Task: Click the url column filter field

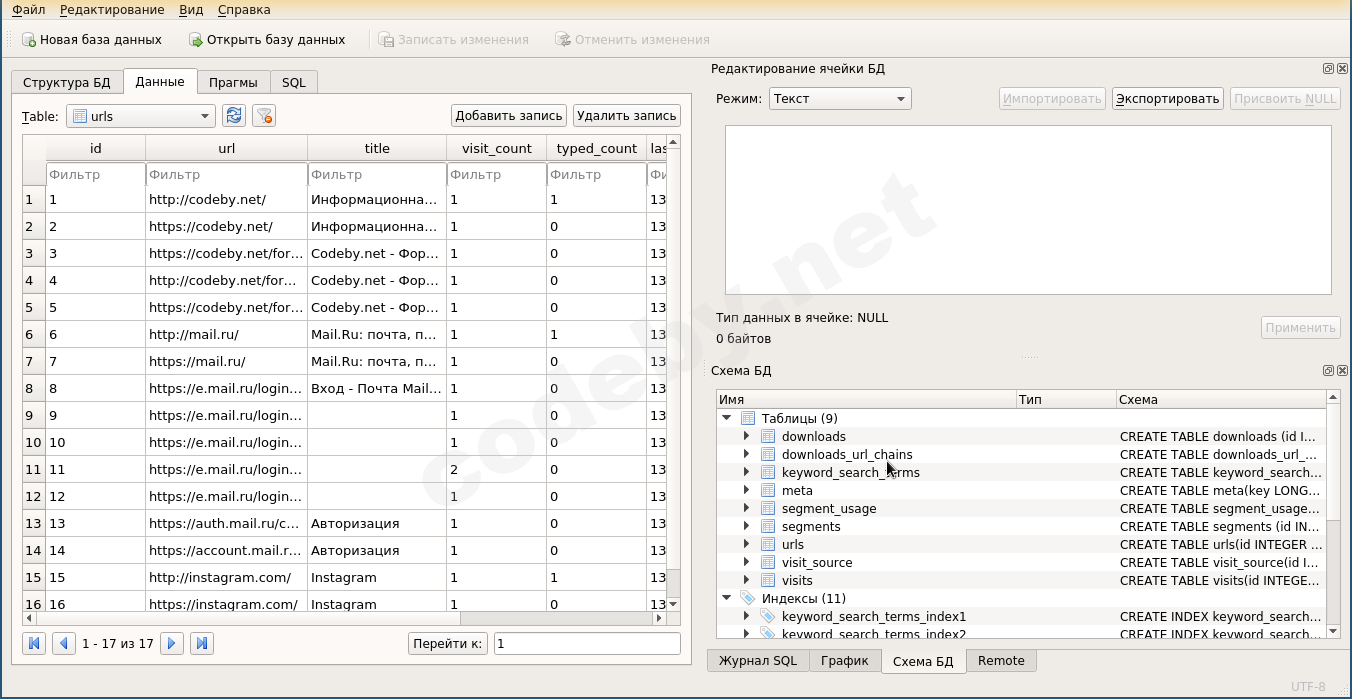Action: (x=226, y=175)
